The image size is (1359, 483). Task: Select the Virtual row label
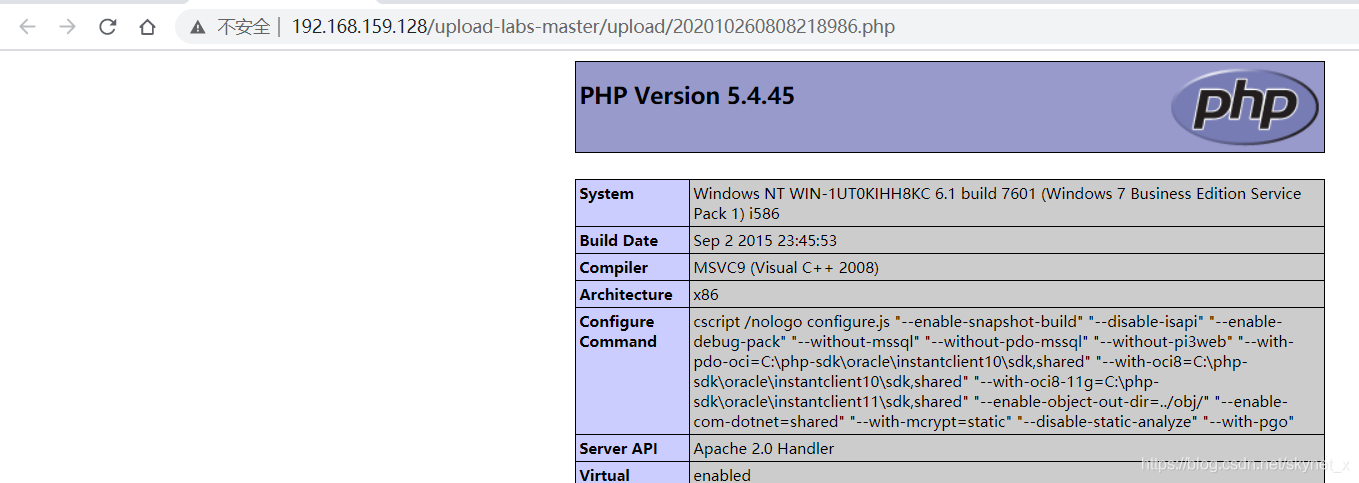[x=604, y=474]
